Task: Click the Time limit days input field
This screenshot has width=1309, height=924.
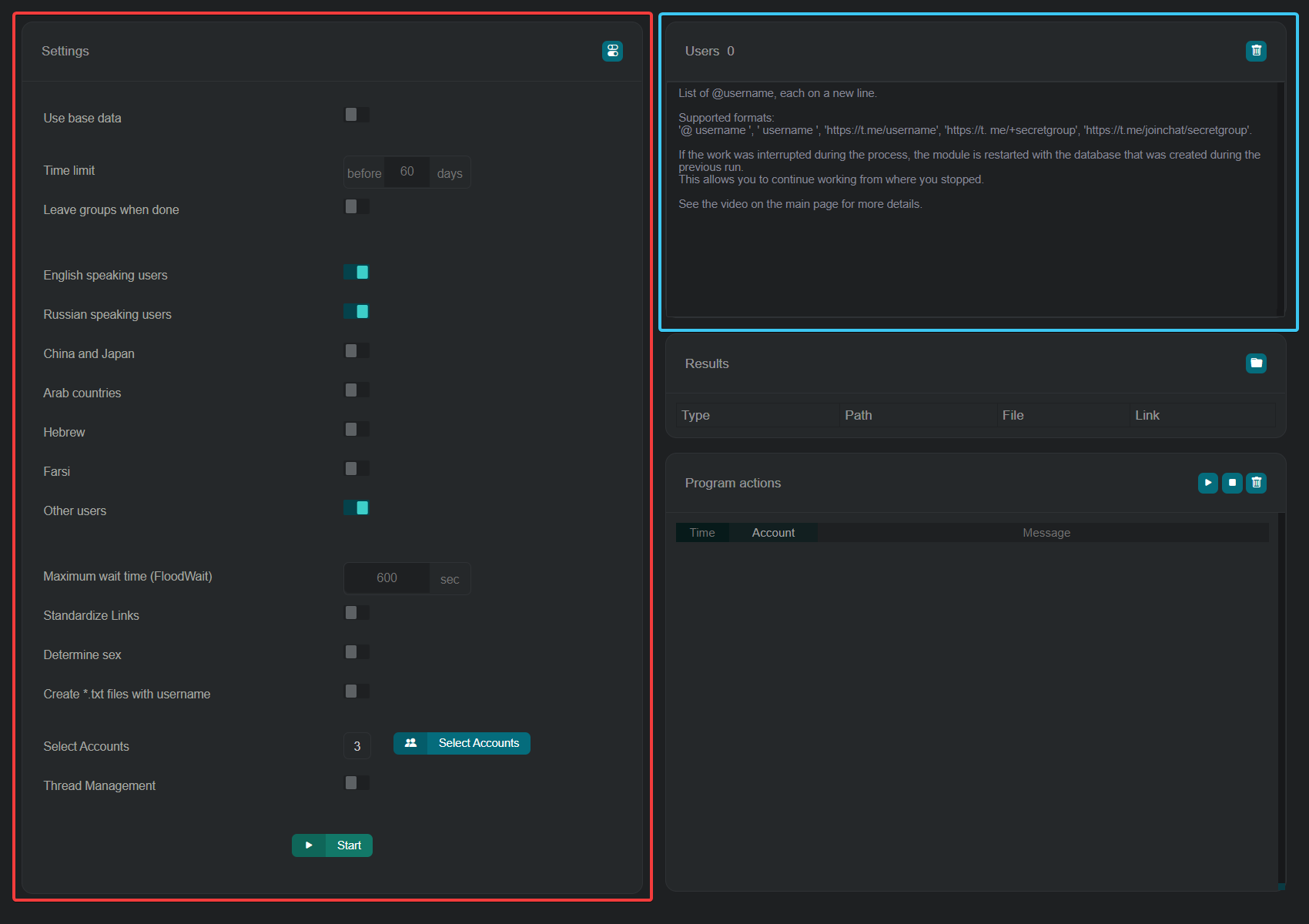Action: (407, 172)
